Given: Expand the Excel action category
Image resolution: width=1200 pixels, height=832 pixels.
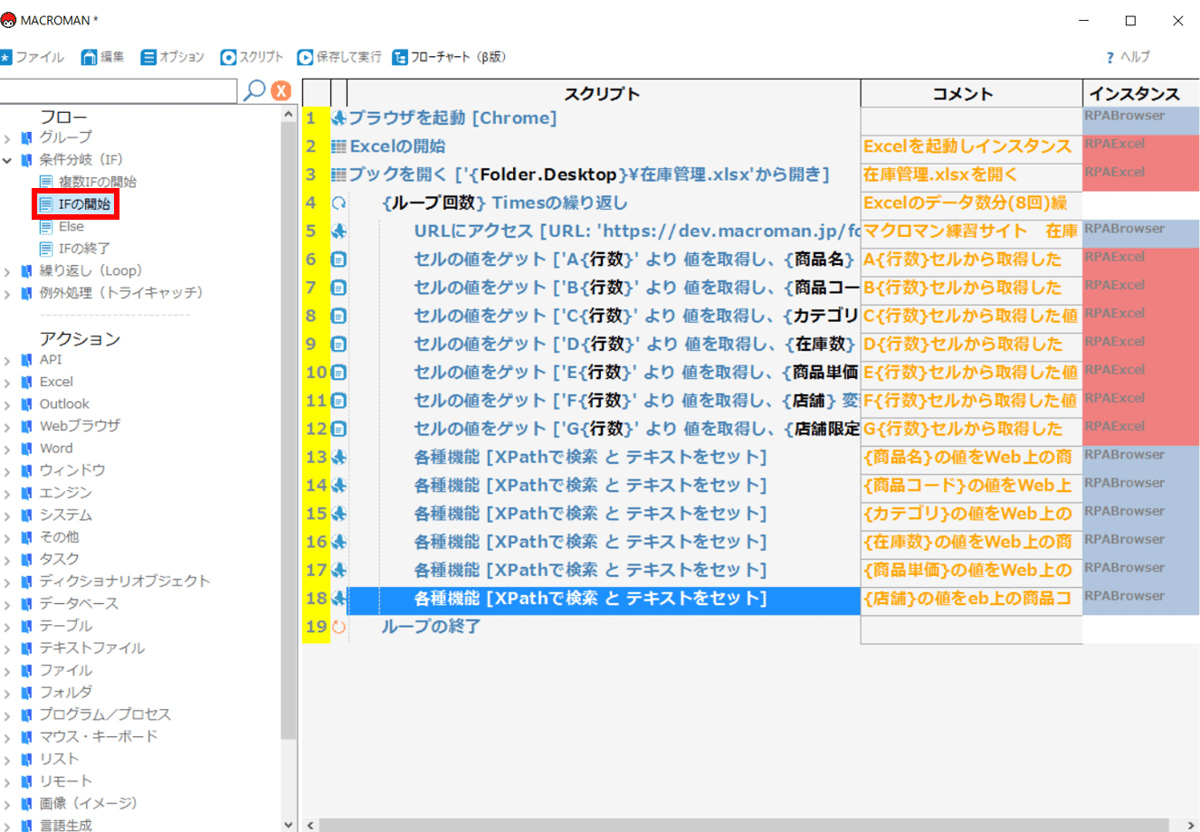Looking at the screenshot, I should [8, 382].
